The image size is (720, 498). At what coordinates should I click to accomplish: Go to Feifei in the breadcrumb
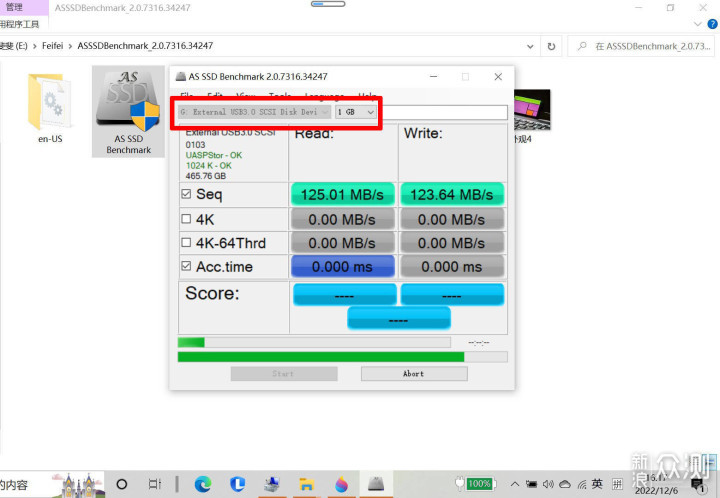pyautogui.click(x=52, y=46)
